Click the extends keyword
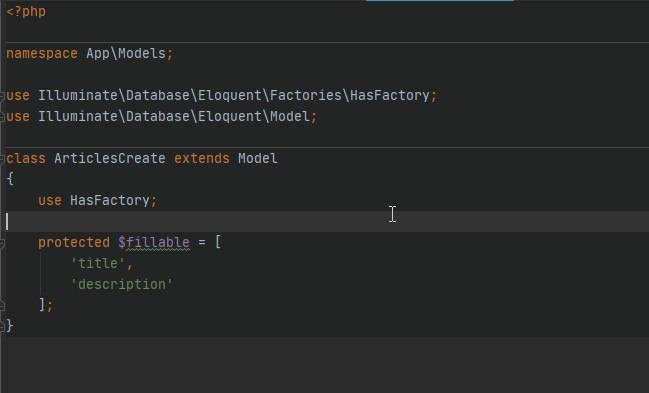 202,159
